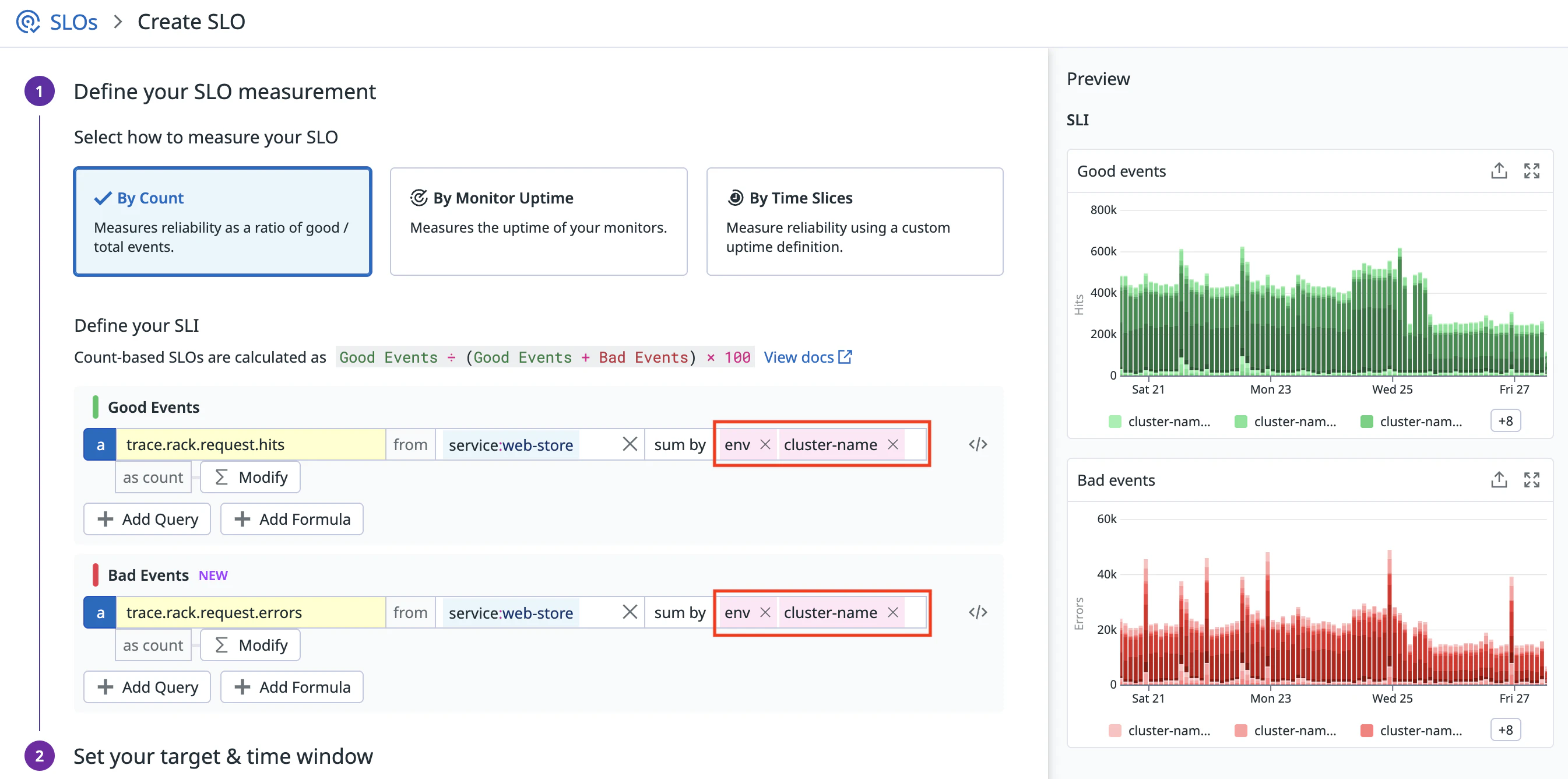Clear service:web-store filter in Good Events
This screenshot has height=779, width=1568.
[630, 445]
